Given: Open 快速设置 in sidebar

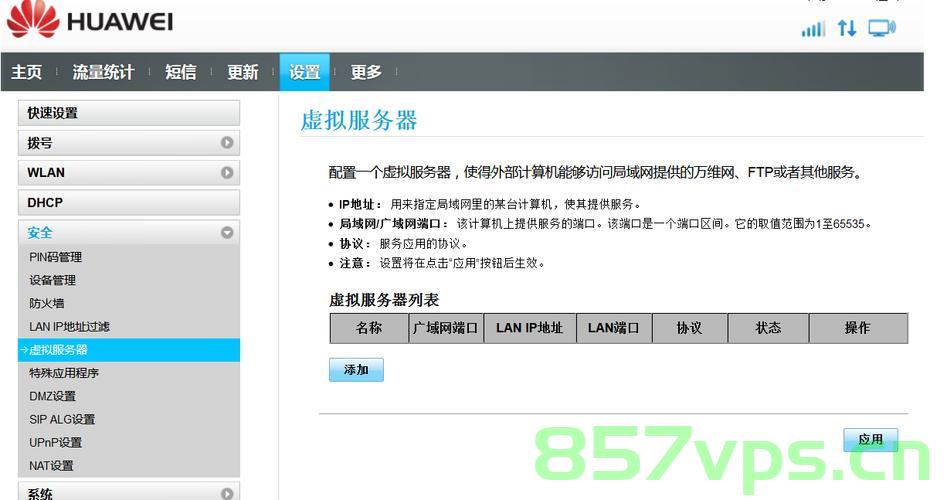Looking at the screenshot, I should click(x=129, y=113).
